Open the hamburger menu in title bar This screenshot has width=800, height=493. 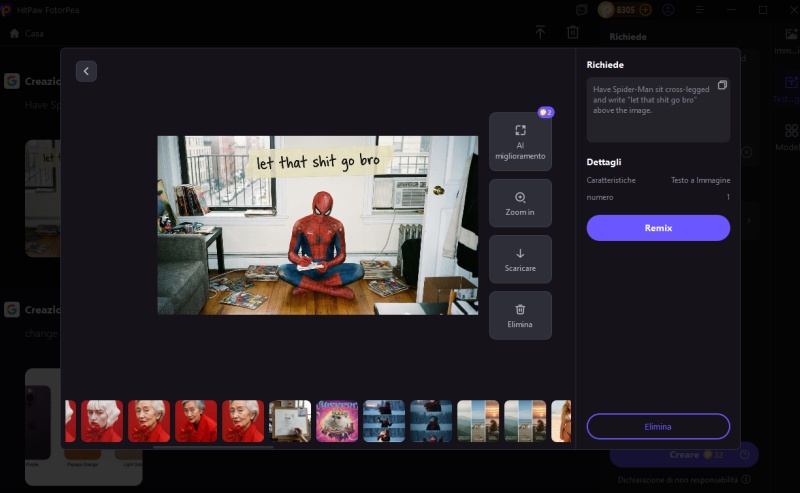(x=699, y=10)
